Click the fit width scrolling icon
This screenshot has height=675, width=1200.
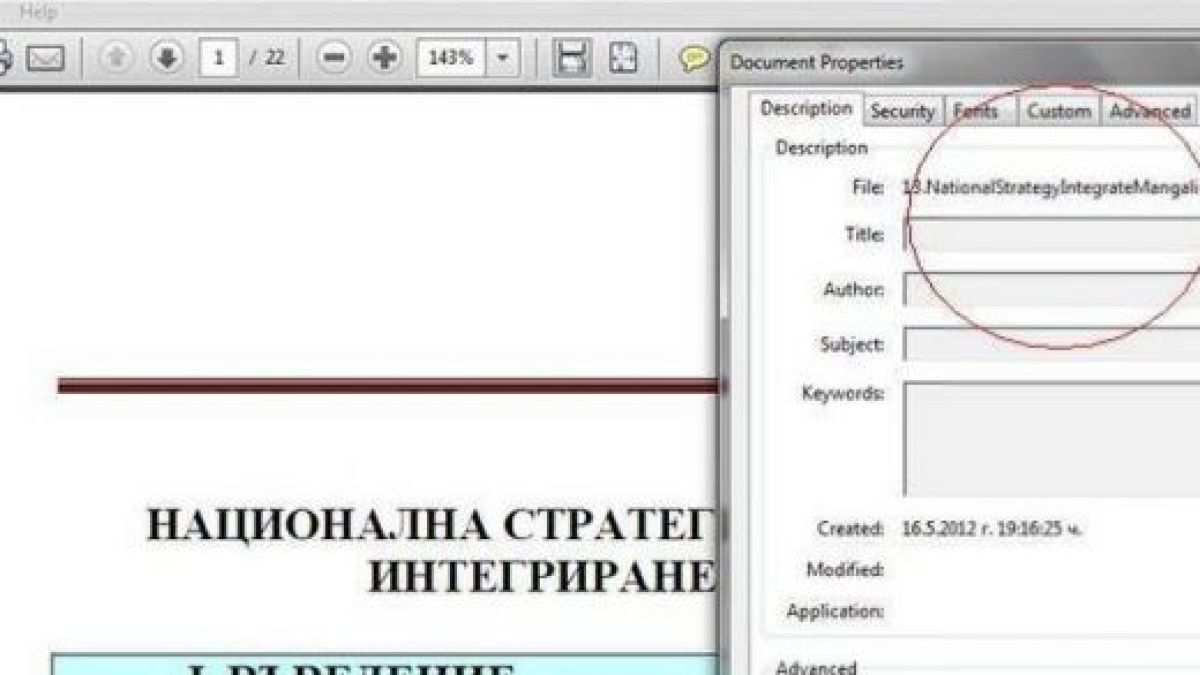pos(571,58)
